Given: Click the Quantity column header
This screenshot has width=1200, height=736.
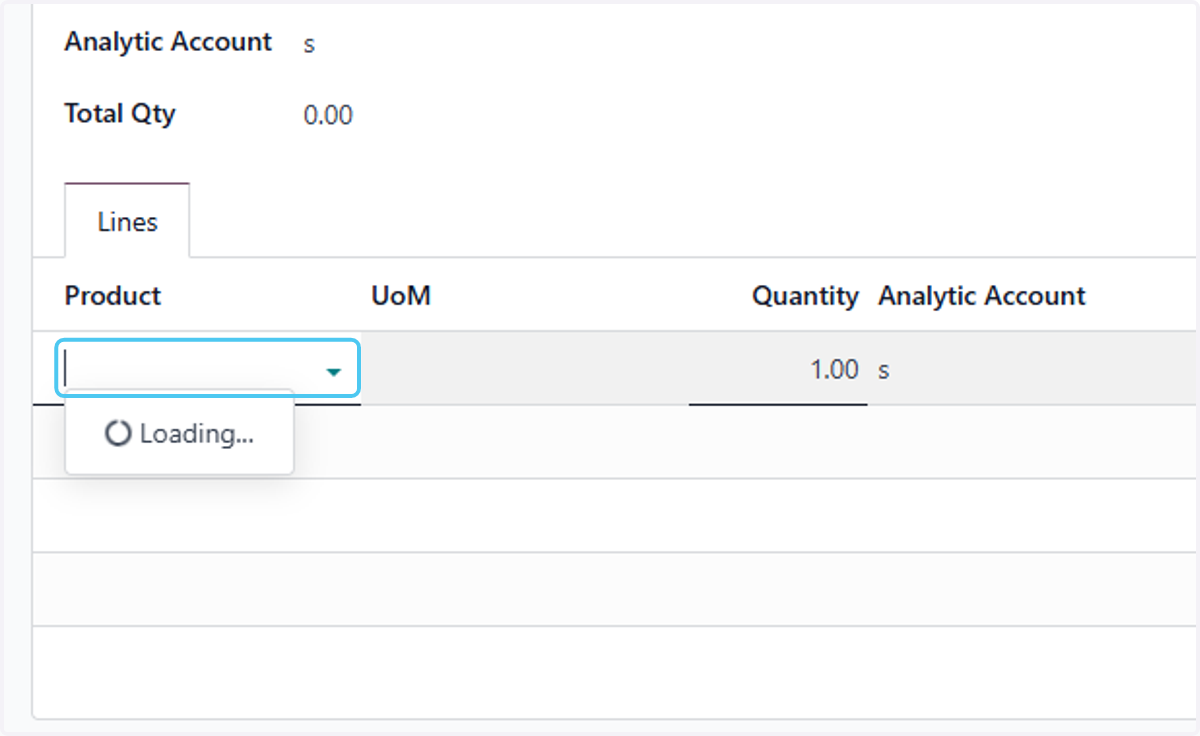Looking at the screenshot, I should (805, 296).
